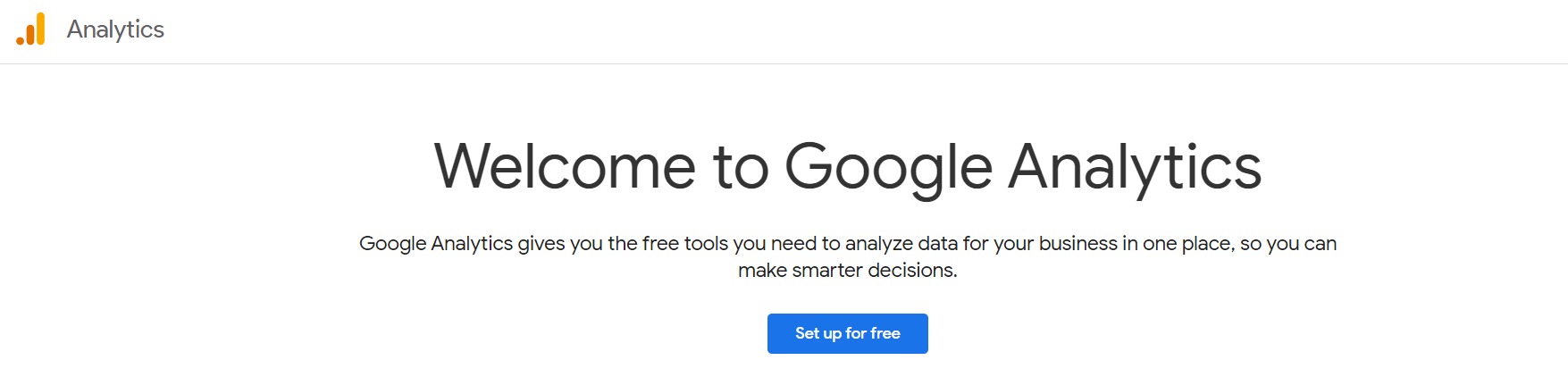Click the word 'free' on the blue button
1568x377 pixels.
(885, 333)
